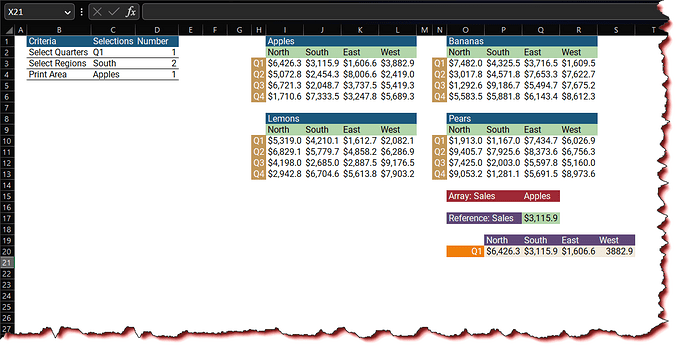This screenshot has width=690, height=360.
Task: Select Pears value $9,405.7
Action: point(466,152)
